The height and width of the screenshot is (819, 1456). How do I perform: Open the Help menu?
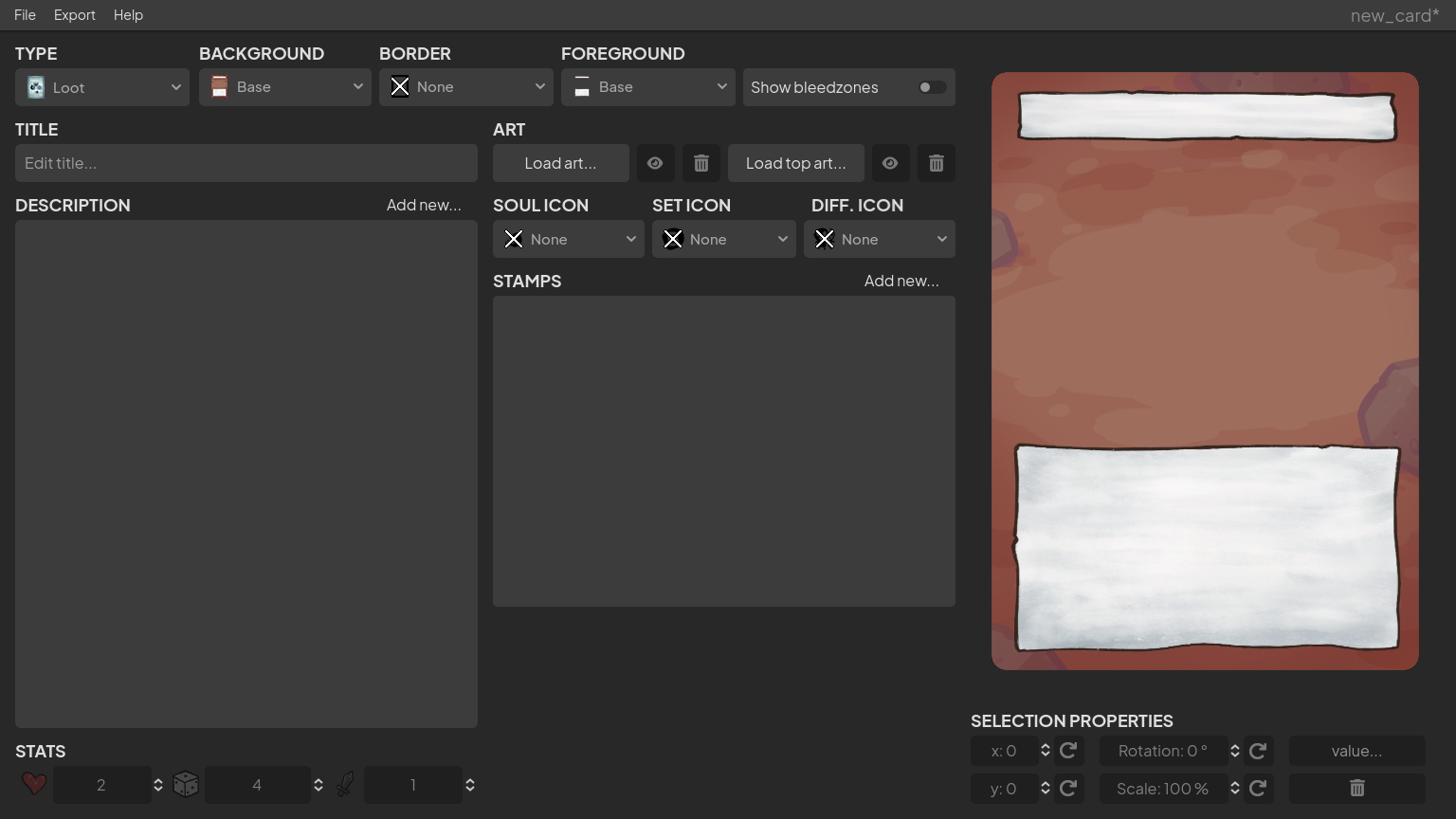128,15
